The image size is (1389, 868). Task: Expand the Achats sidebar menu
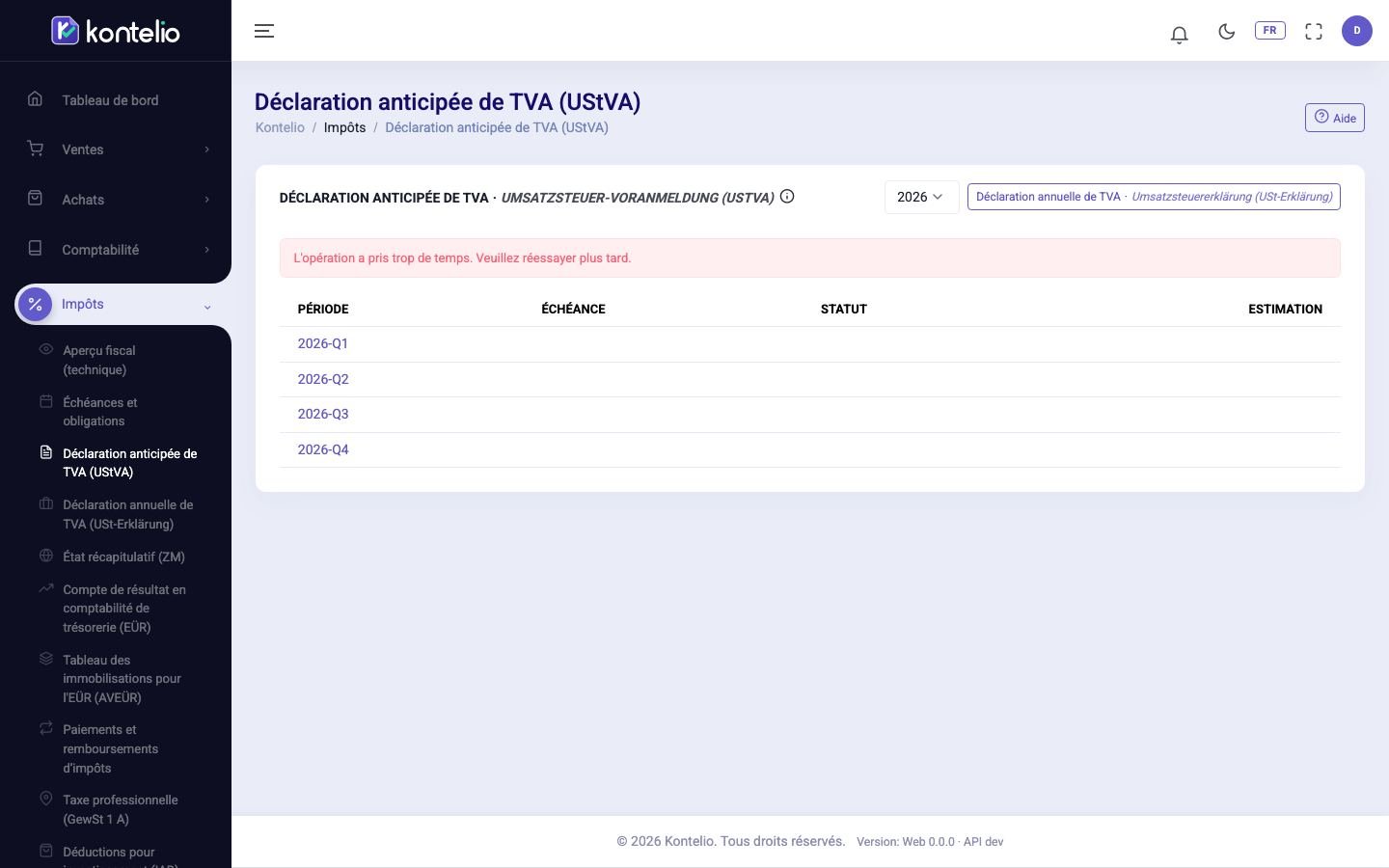tap(116, 200)
